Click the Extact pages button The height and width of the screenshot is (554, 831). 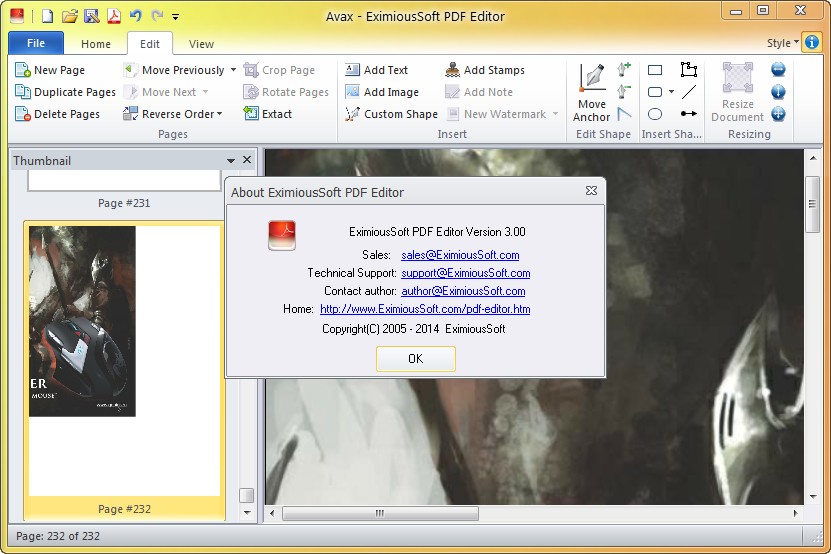coord(268,114)
